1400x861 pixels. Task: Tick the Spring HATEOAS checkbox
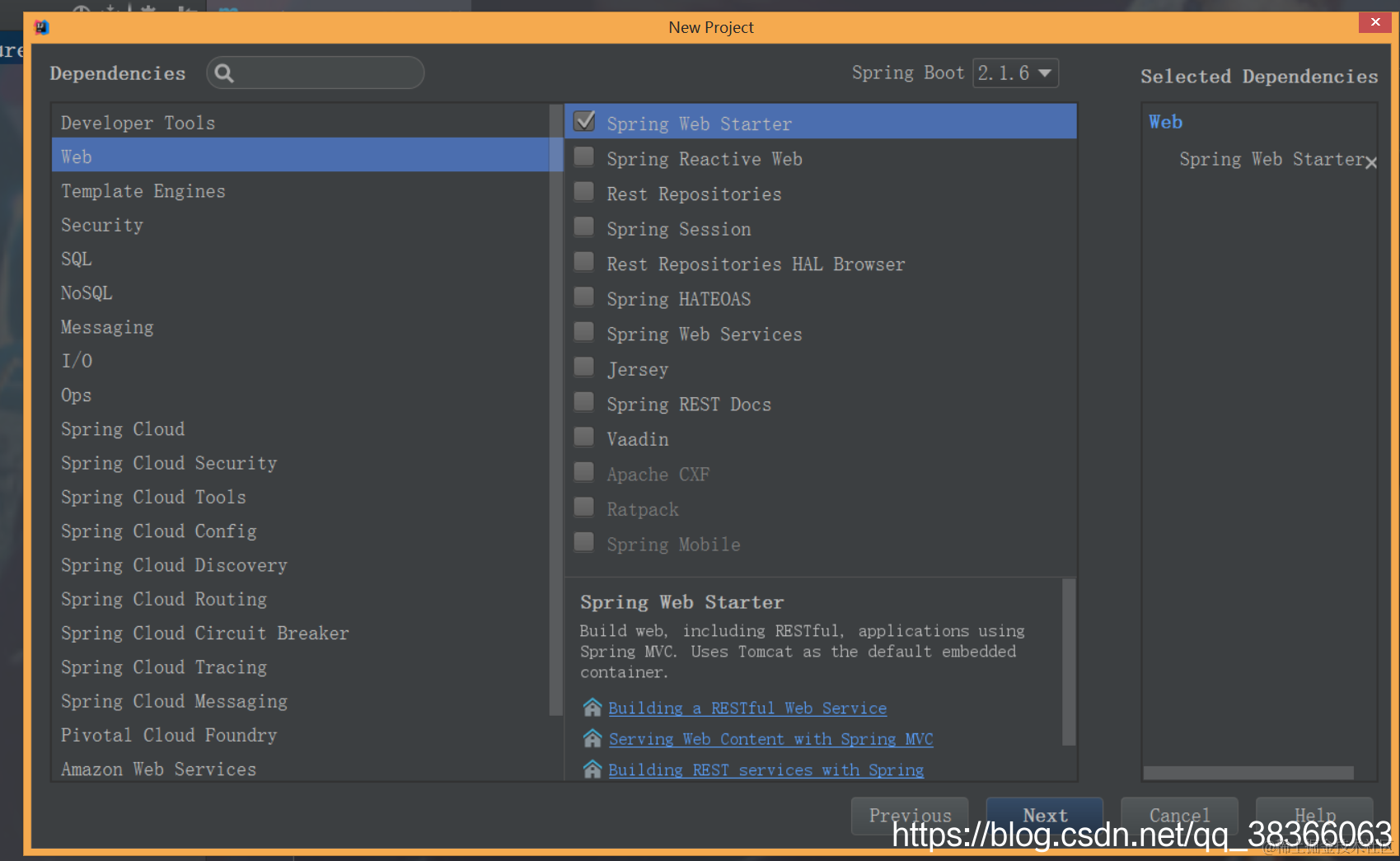click(584, 297)
